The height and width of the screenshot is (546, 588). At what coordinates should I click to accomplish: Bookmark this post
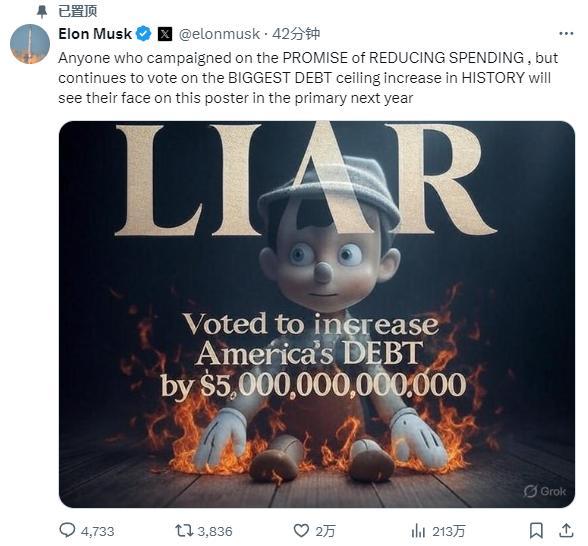pos(536,531)
